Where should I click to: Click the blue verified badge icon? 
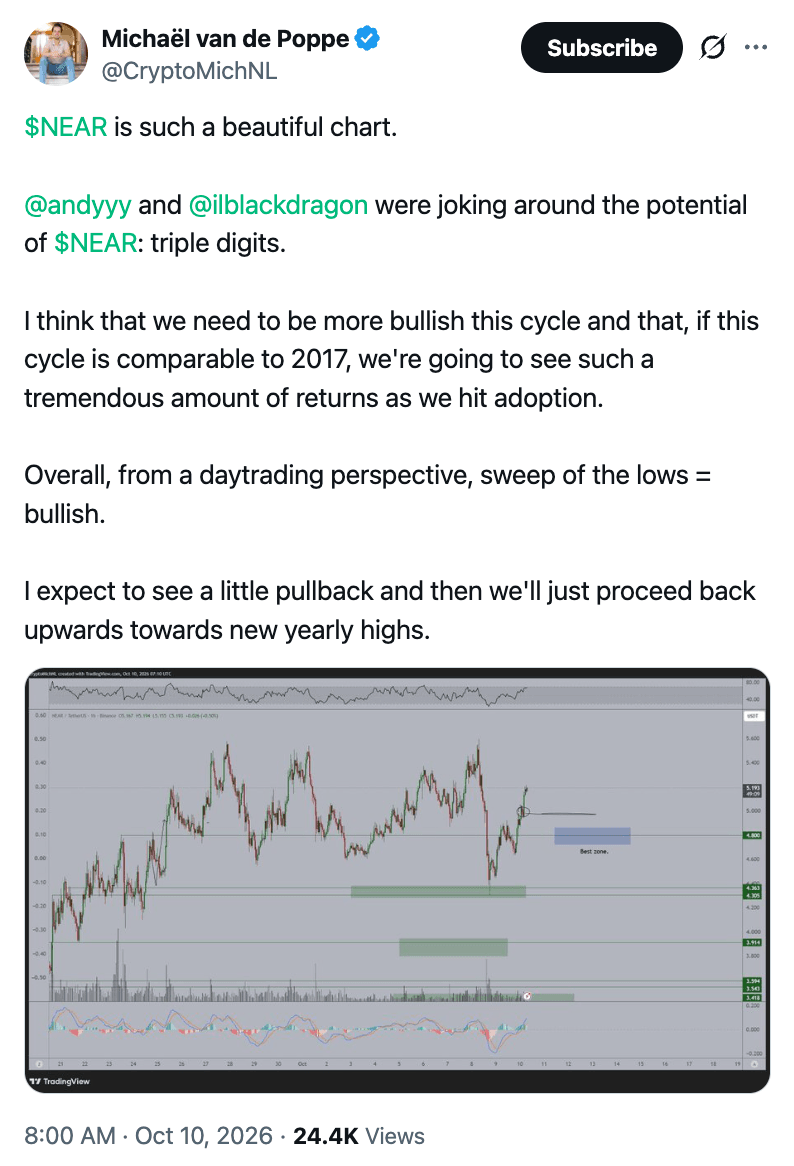[x=367, y=39]
